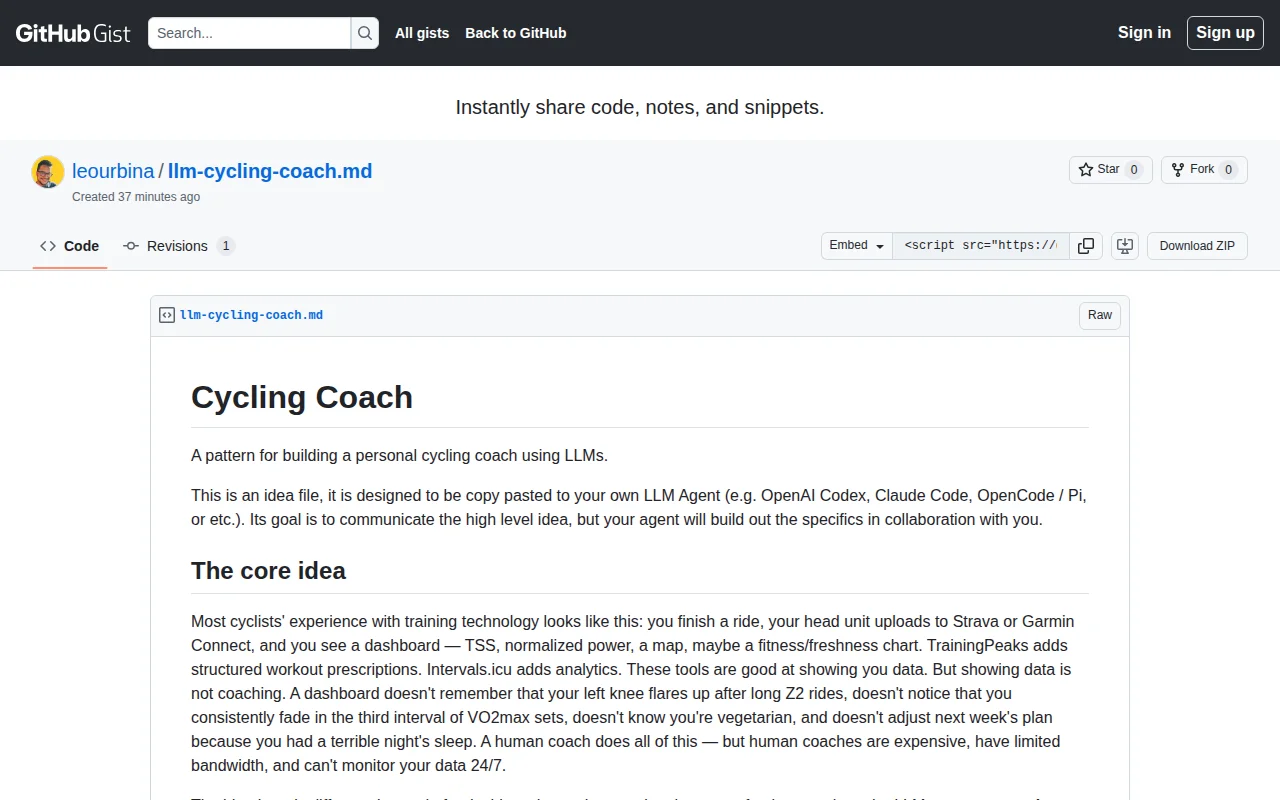Click the llm-cycling-coach.md file header link
The image size is (1280, 800).
[251, 315]
